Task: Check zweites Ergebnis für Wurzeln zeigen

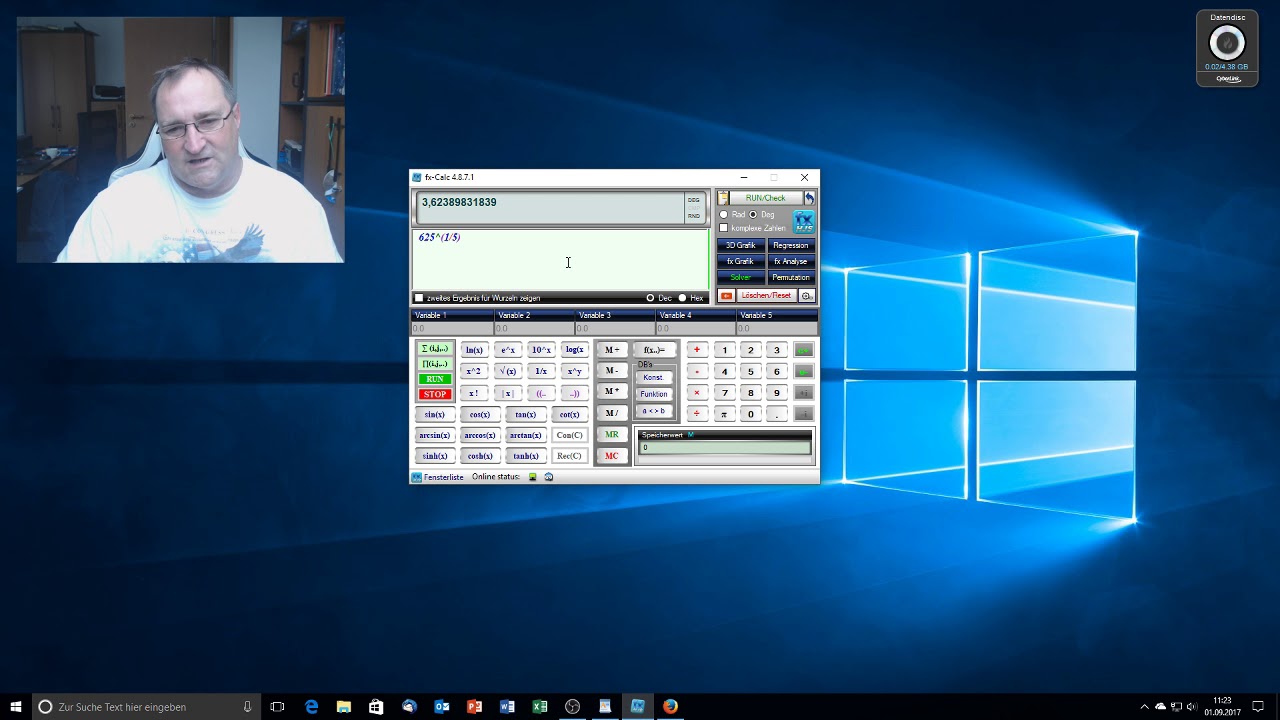Action: click(419, 298)
